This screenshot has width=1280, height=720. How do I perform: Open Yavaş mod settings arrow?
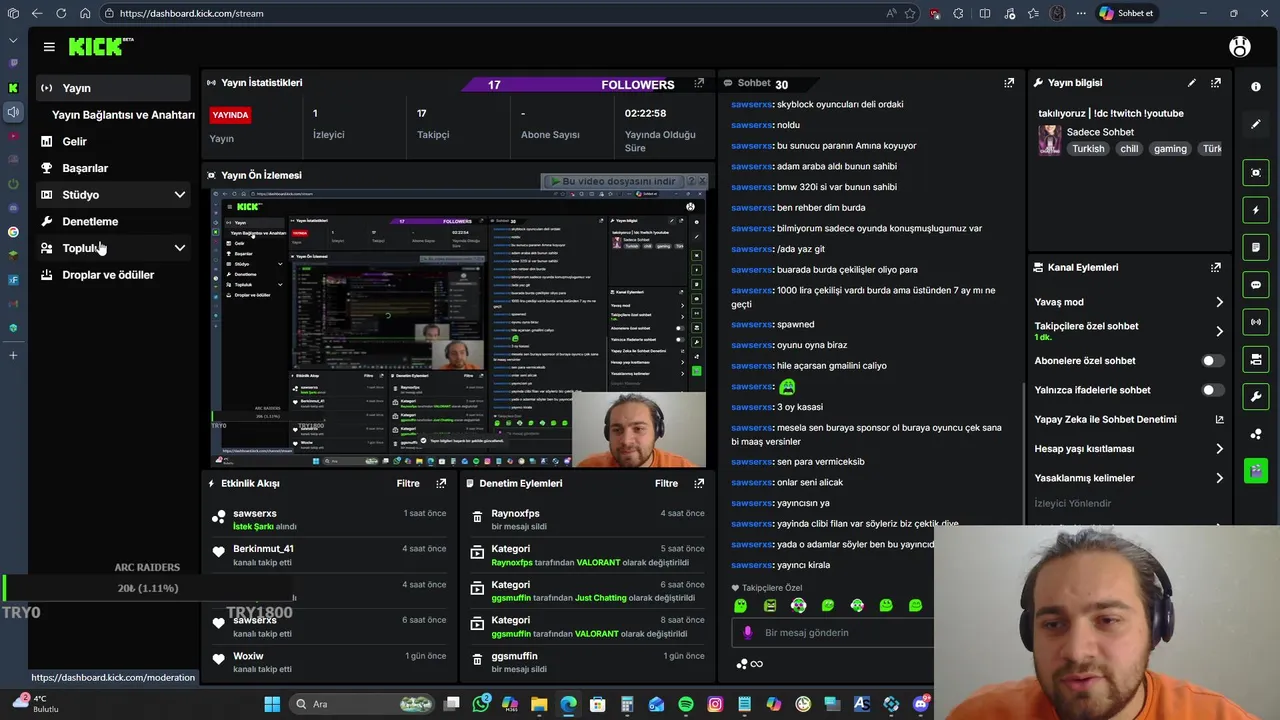click(x=1219, y=302)
